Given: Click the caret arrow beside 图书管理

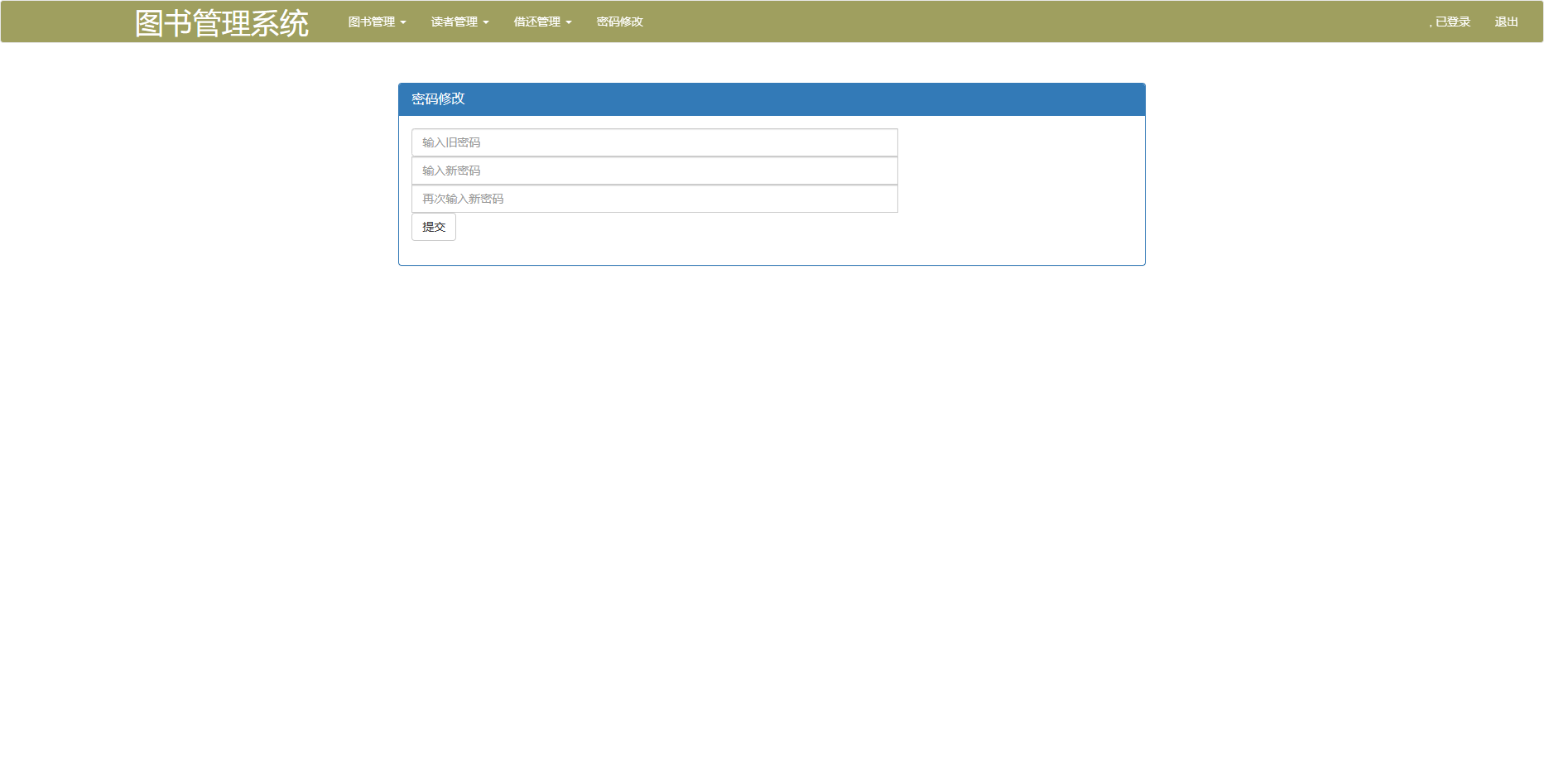Looking at the screenshot, I should coord(403,22).
